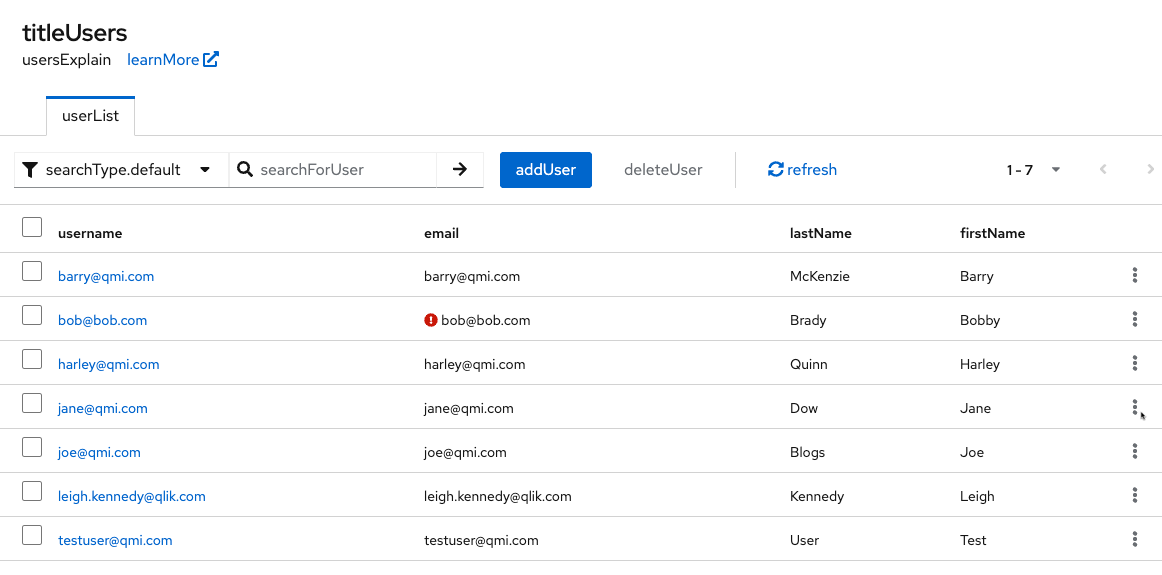1162x575 pixels.
Task: Select the checkbox for leigh.kennedy@qlik.com
Action: point(32,491)
